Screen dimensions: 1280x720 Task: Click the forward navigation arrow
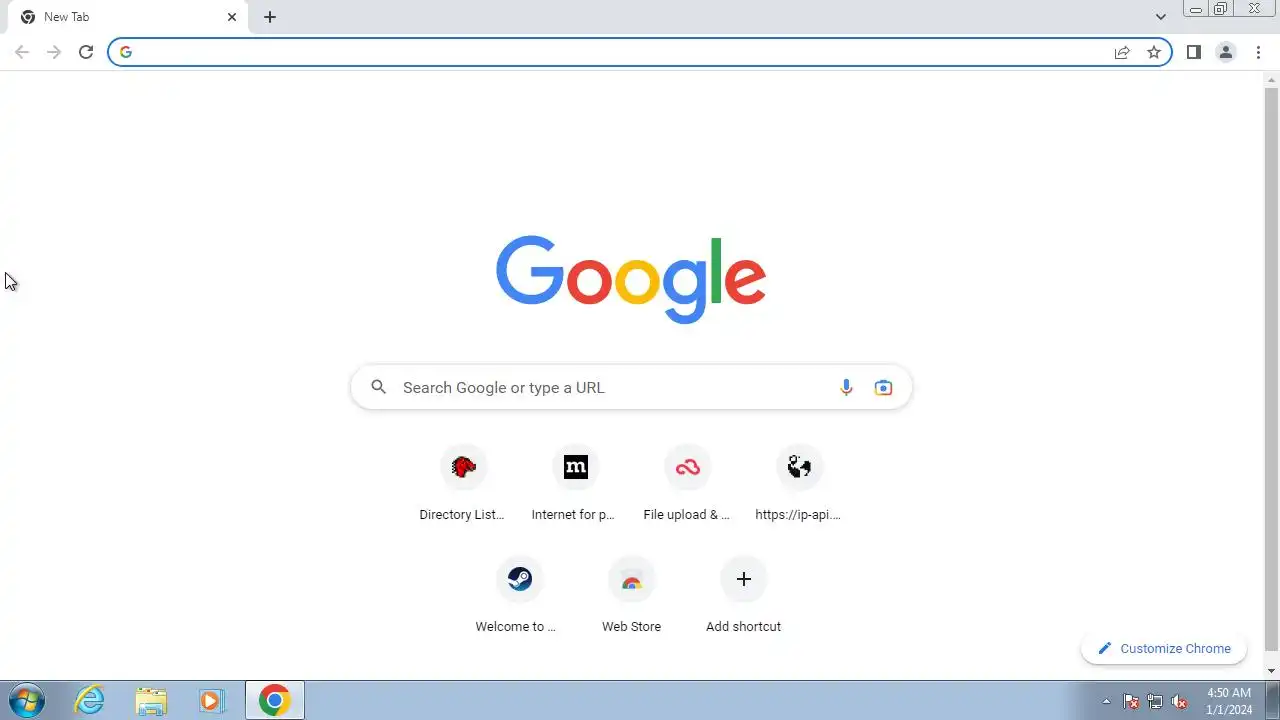coord(54,52)
